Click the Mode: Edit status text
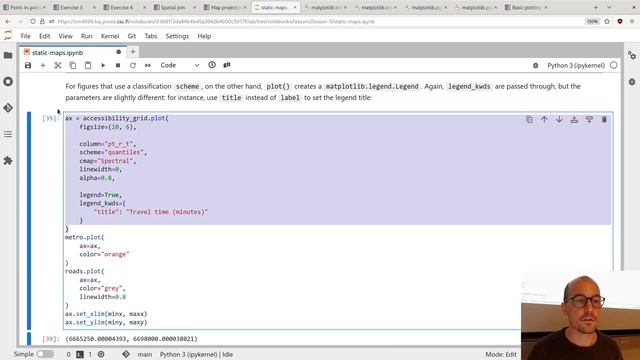The width and height of the screenshot is (640, 360). click(x=501, y=354)
